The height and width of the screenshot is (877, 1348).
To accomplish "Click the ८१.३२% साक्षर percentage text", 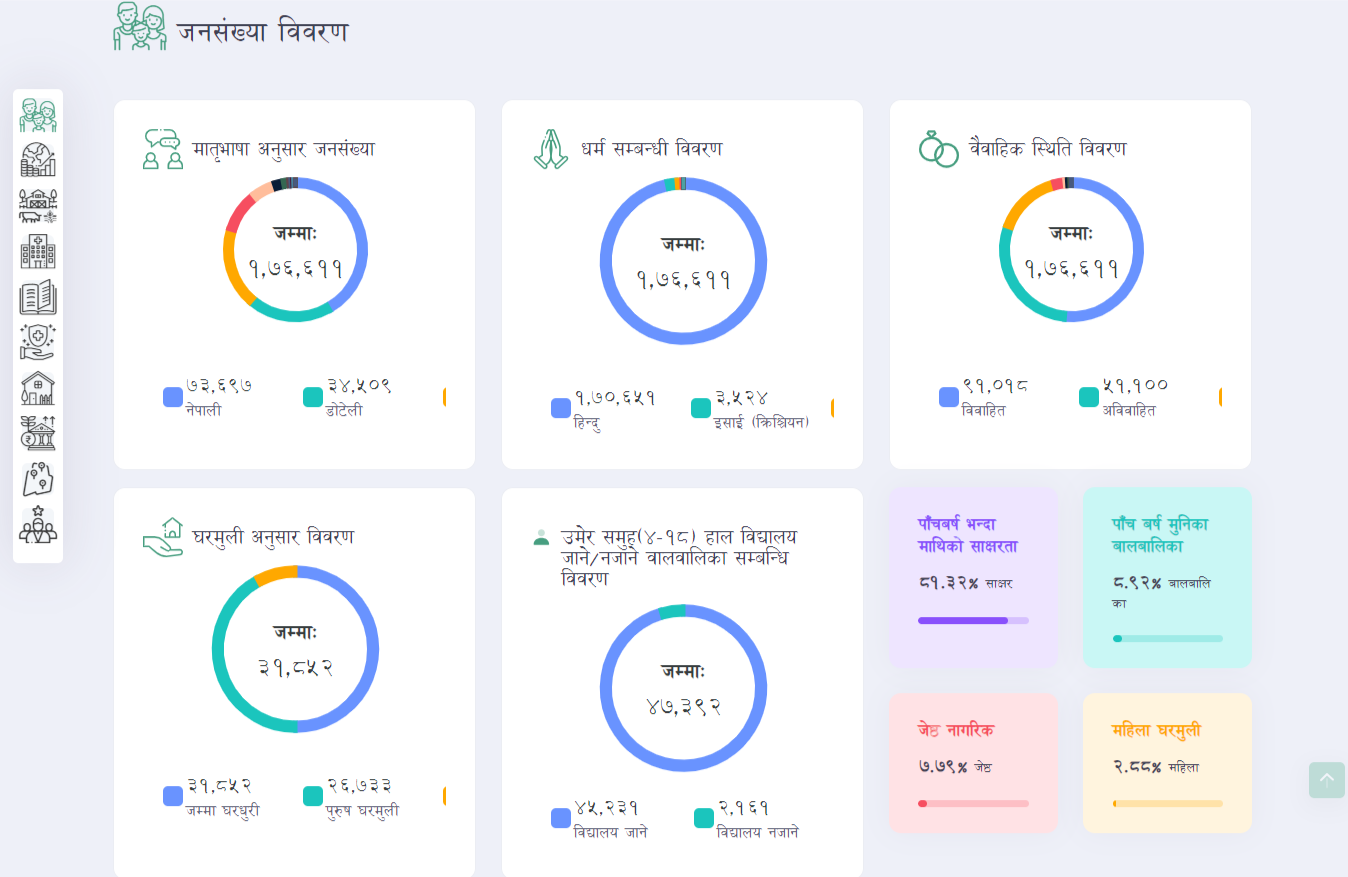I will click(965, 583).
